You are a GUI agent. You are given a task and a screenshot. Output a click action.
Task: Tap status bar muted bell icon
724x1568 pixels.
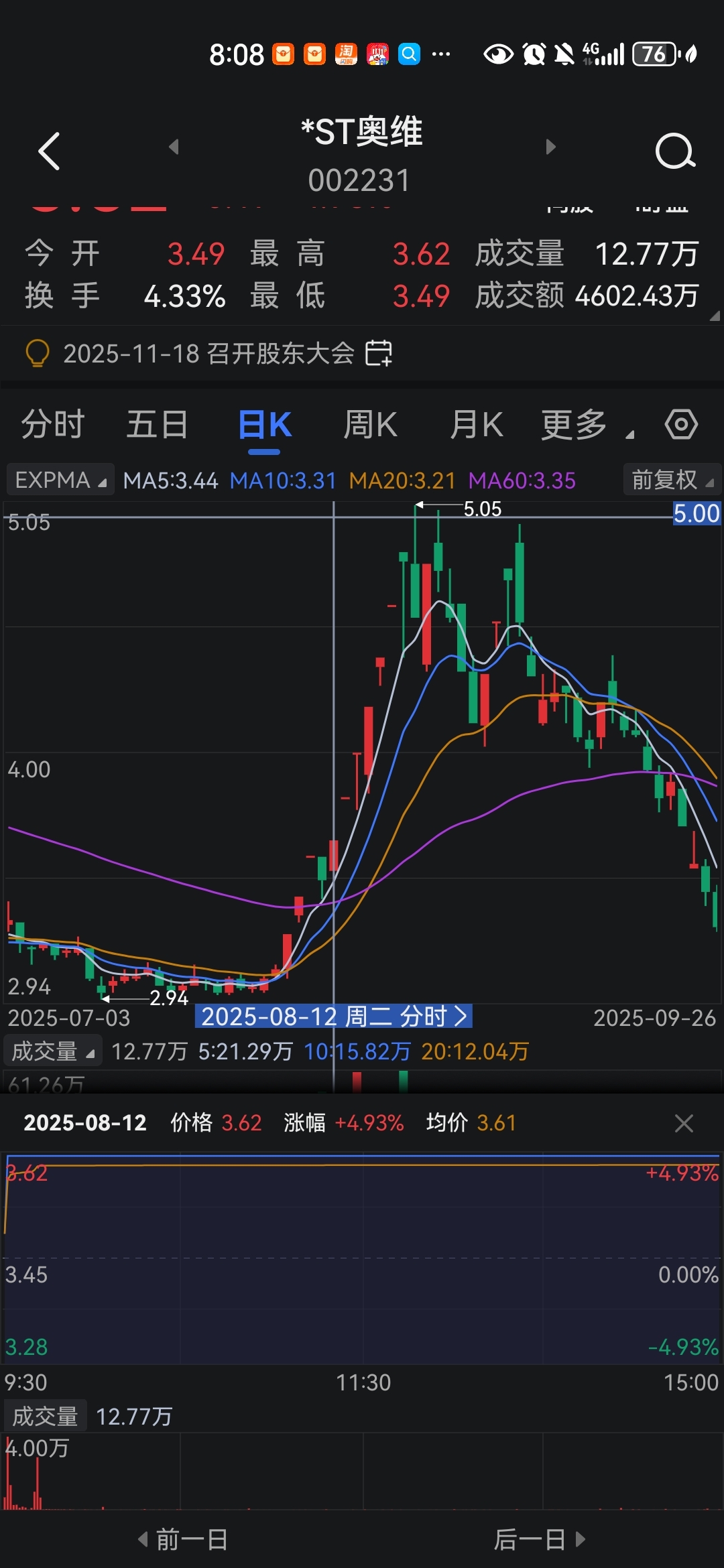coord(564,54)
